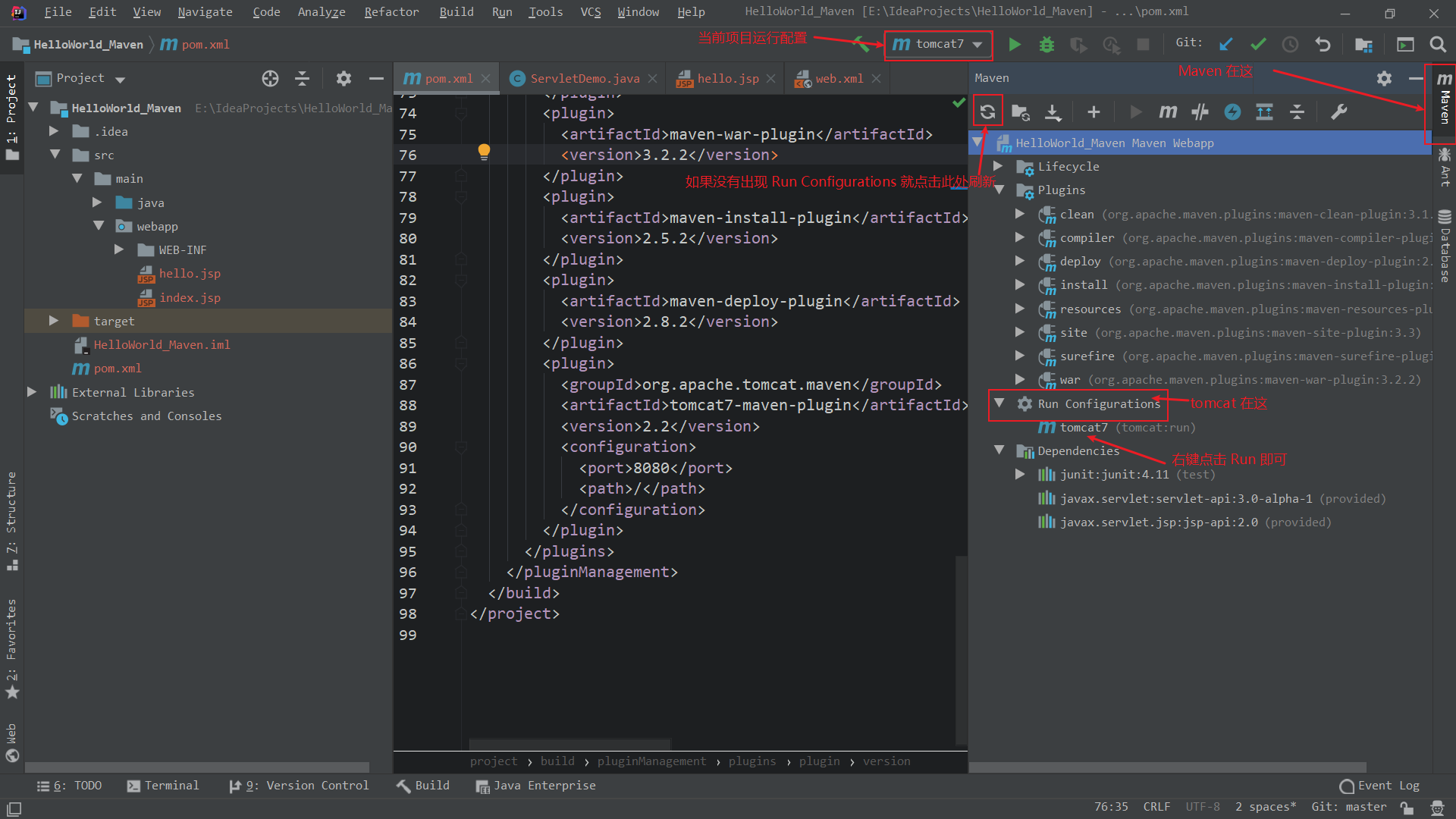Switch to the ServletDemo.java tab
The width and height of the screenshot is (1456, 819).
tap(584, 78)
